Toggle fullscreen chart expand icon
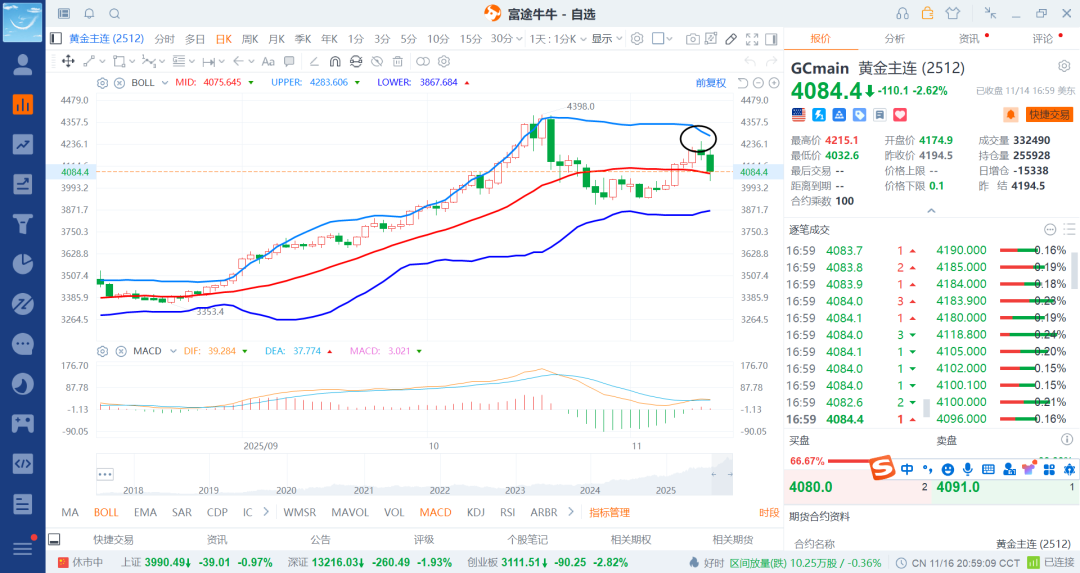1080x573 pixels. 752,39
